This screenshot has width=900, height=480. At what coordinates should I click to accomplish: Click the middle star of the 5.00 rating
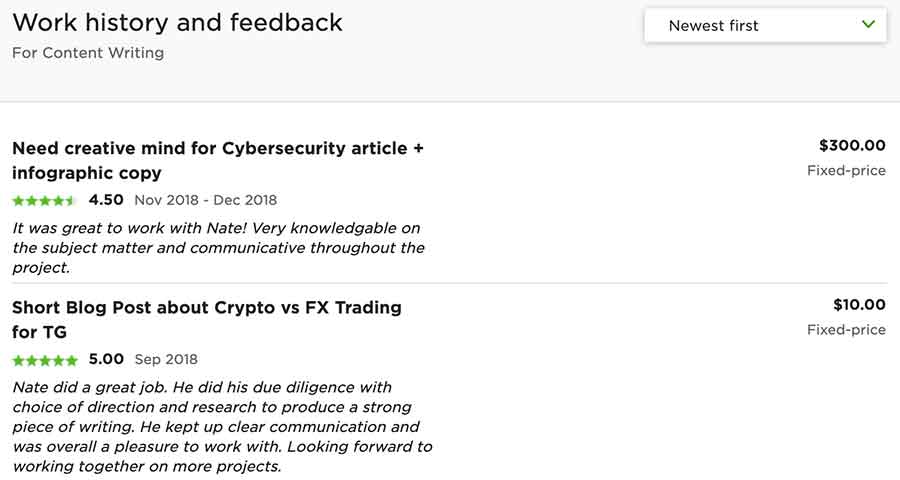point(45,360)
